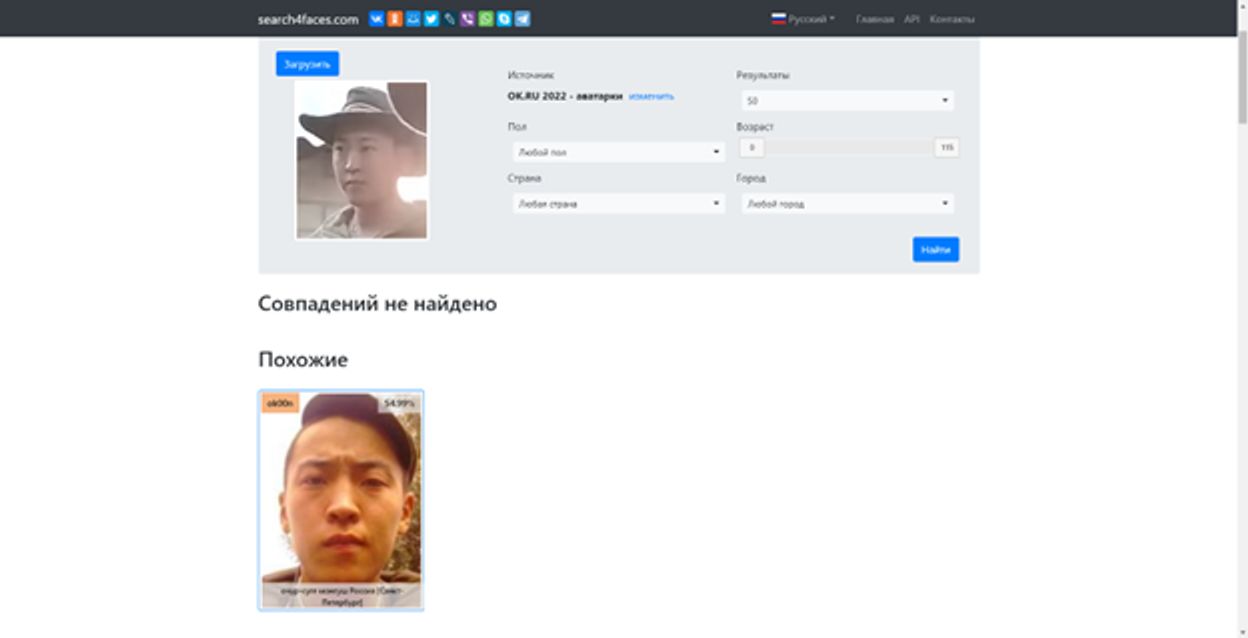Expand the Любой пол gender dropdown

(619, 150)
